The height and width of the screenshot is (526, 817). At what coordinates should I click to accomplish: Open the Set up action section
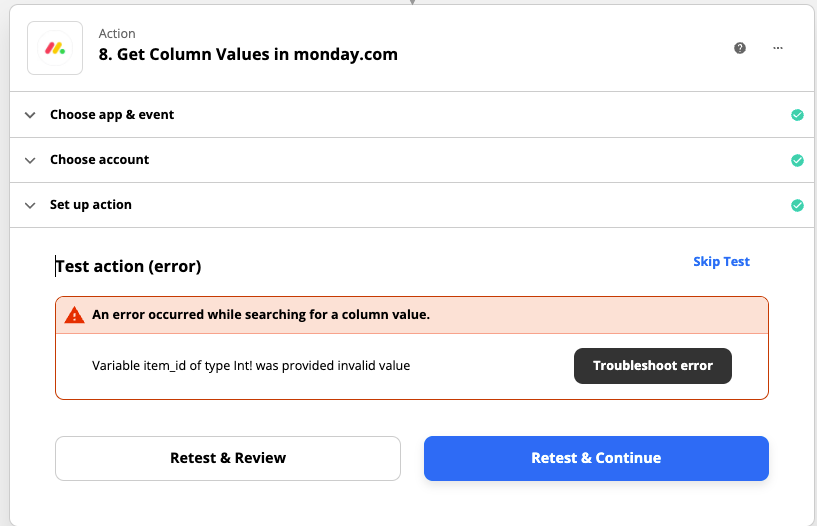pyautogui.click(x=412, y=205)
